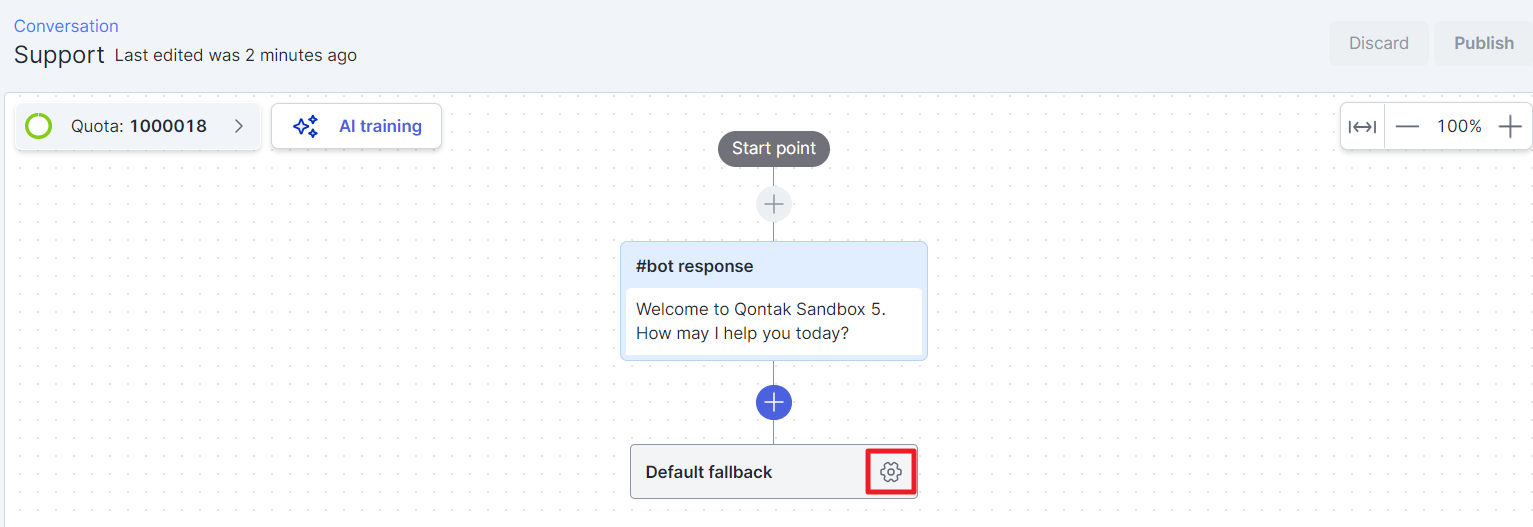Click the 100% zoom level
Viewport: 1533px width, 527px height.
[x=1459, y=127]
